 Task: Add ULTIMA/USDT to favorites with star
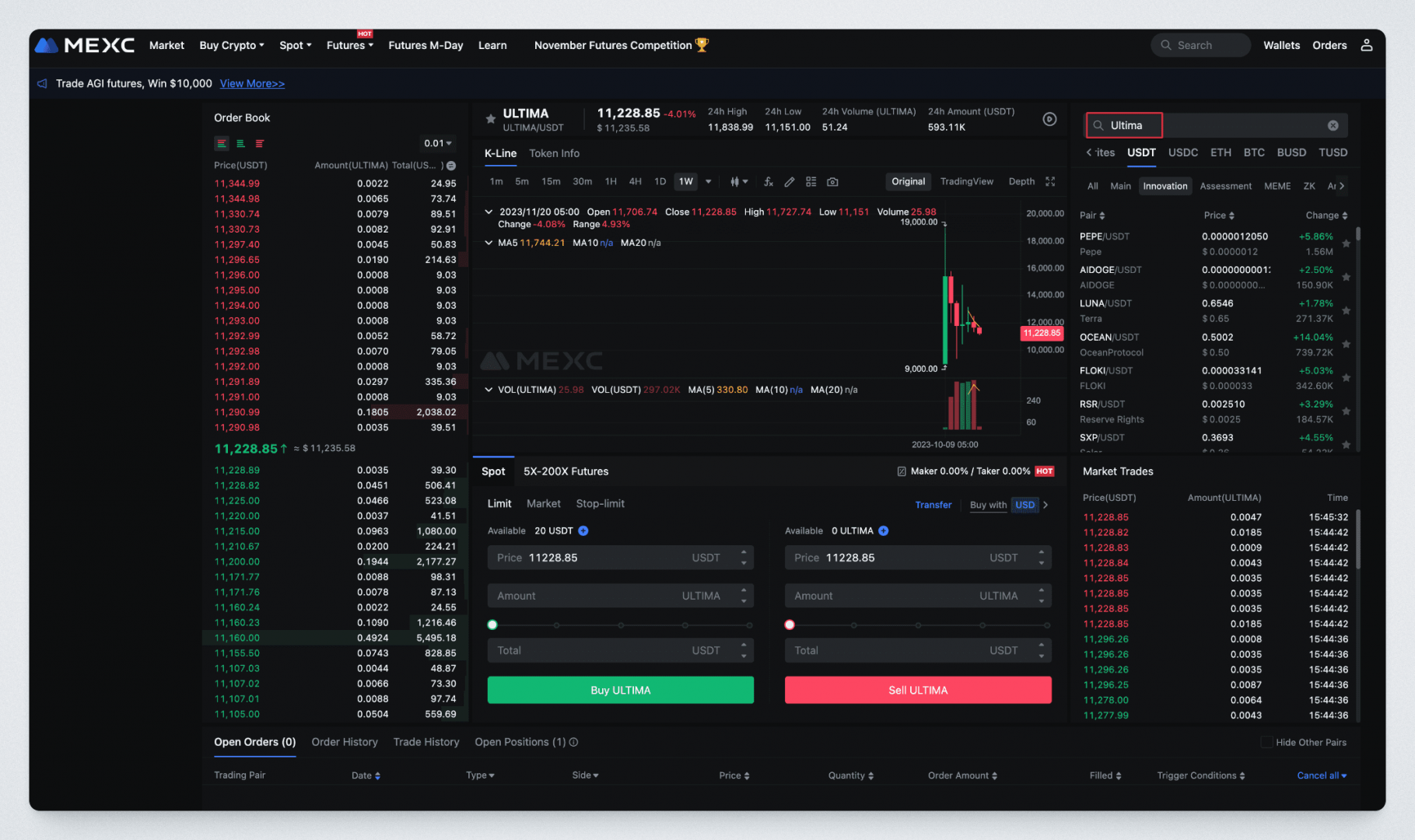coord(491,119)
